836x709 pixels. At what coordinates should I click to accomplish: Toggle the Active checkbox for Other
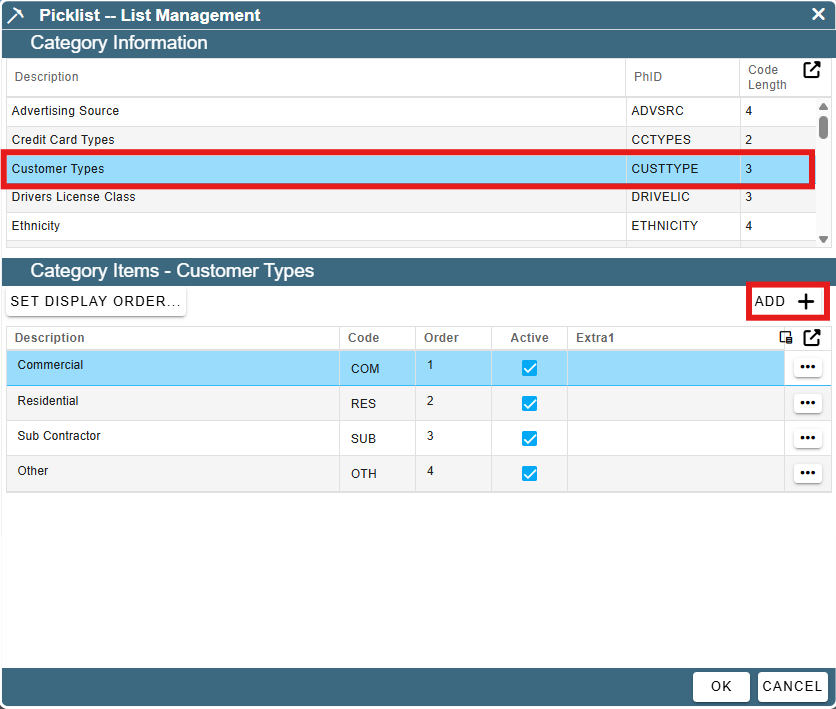pos(529,473)
